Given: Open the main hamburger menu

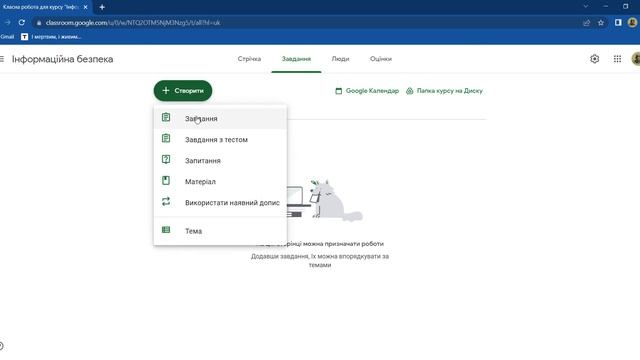Looking at the screenshot, I should [x=2, y=59].
